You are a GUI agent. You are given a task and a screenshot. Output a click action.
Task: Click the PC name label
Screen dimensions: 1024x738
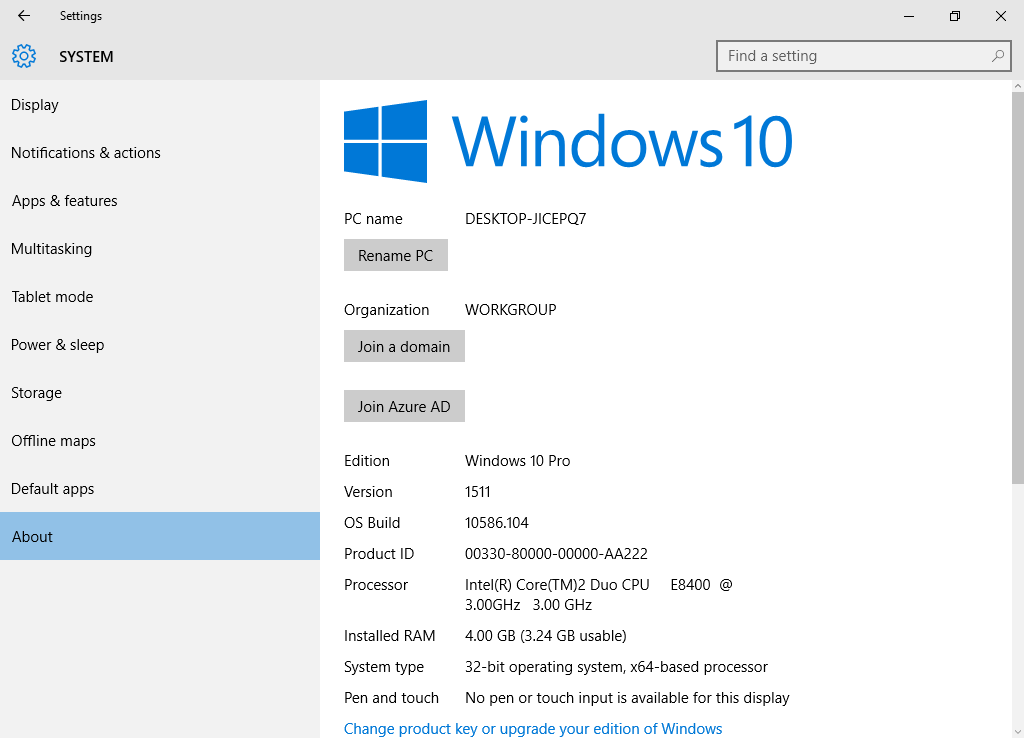pyautogui.click(x=373, y=219)
